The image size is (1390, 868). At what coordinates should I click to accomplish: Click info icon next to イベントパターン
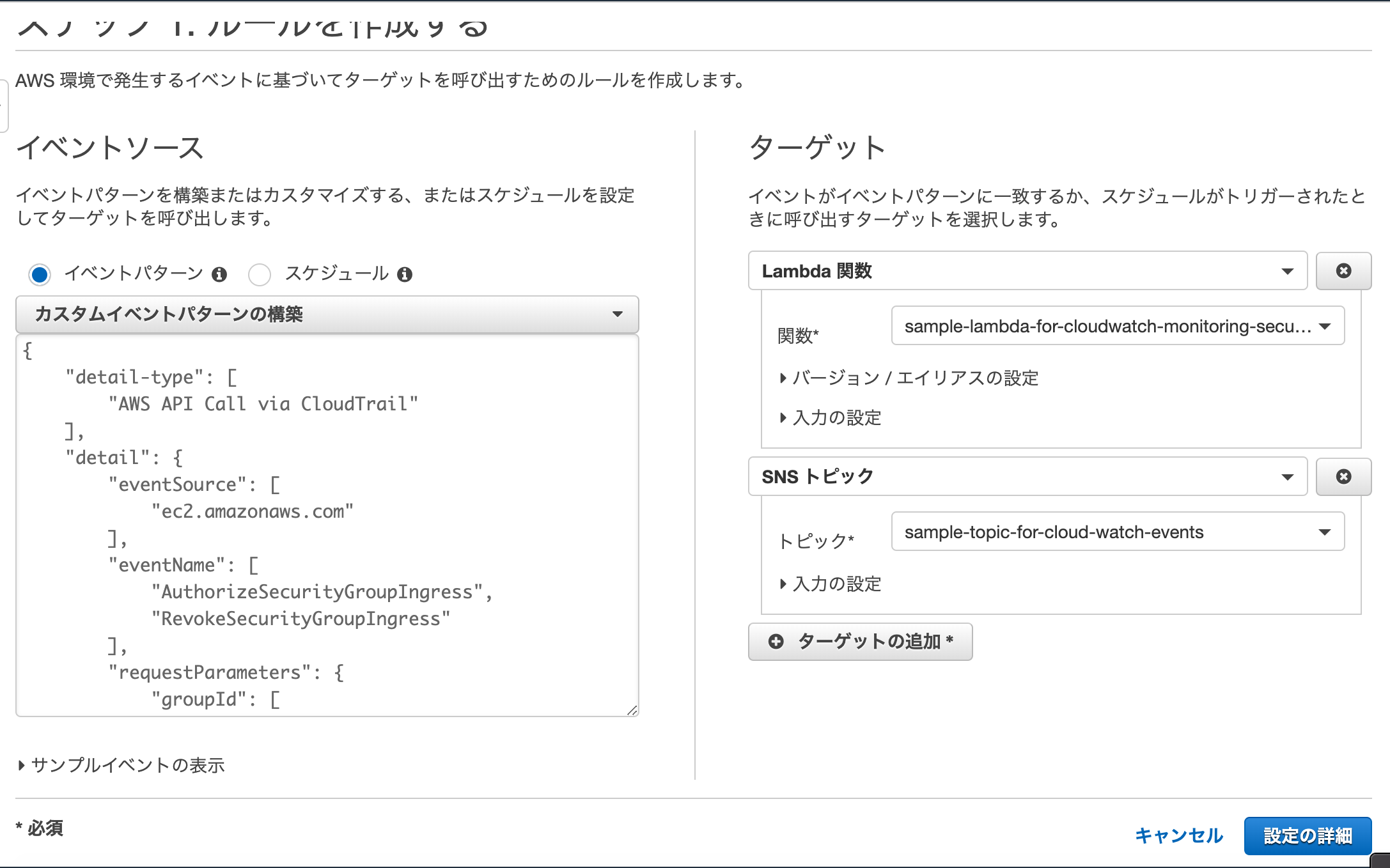click(x=219, y=274)
